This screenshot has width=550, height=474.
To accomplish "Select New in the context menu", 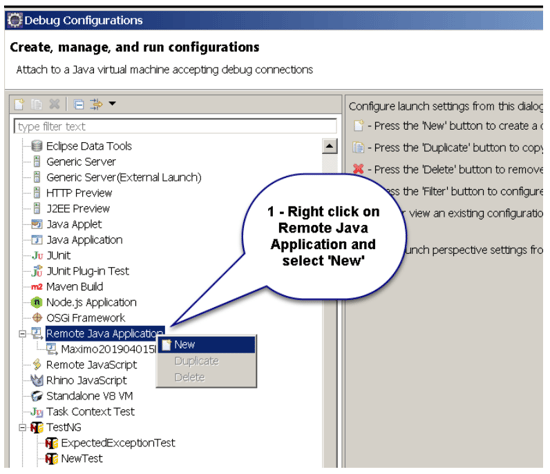I will 207,345.
